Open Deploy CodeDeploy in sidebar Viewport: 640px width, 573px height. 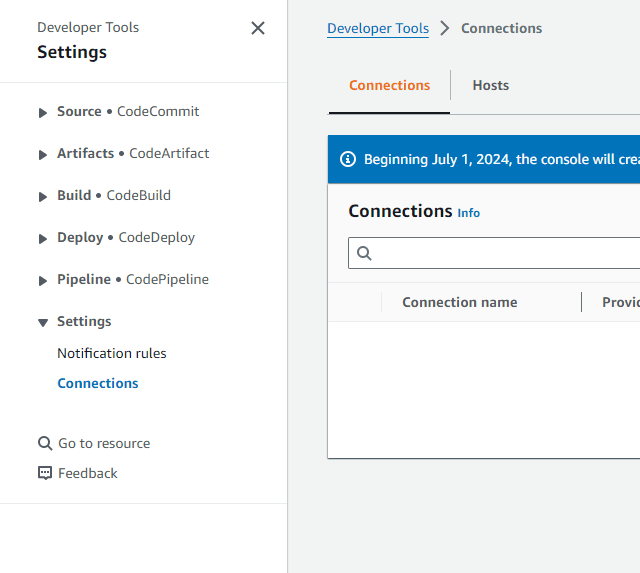point(126,237)
